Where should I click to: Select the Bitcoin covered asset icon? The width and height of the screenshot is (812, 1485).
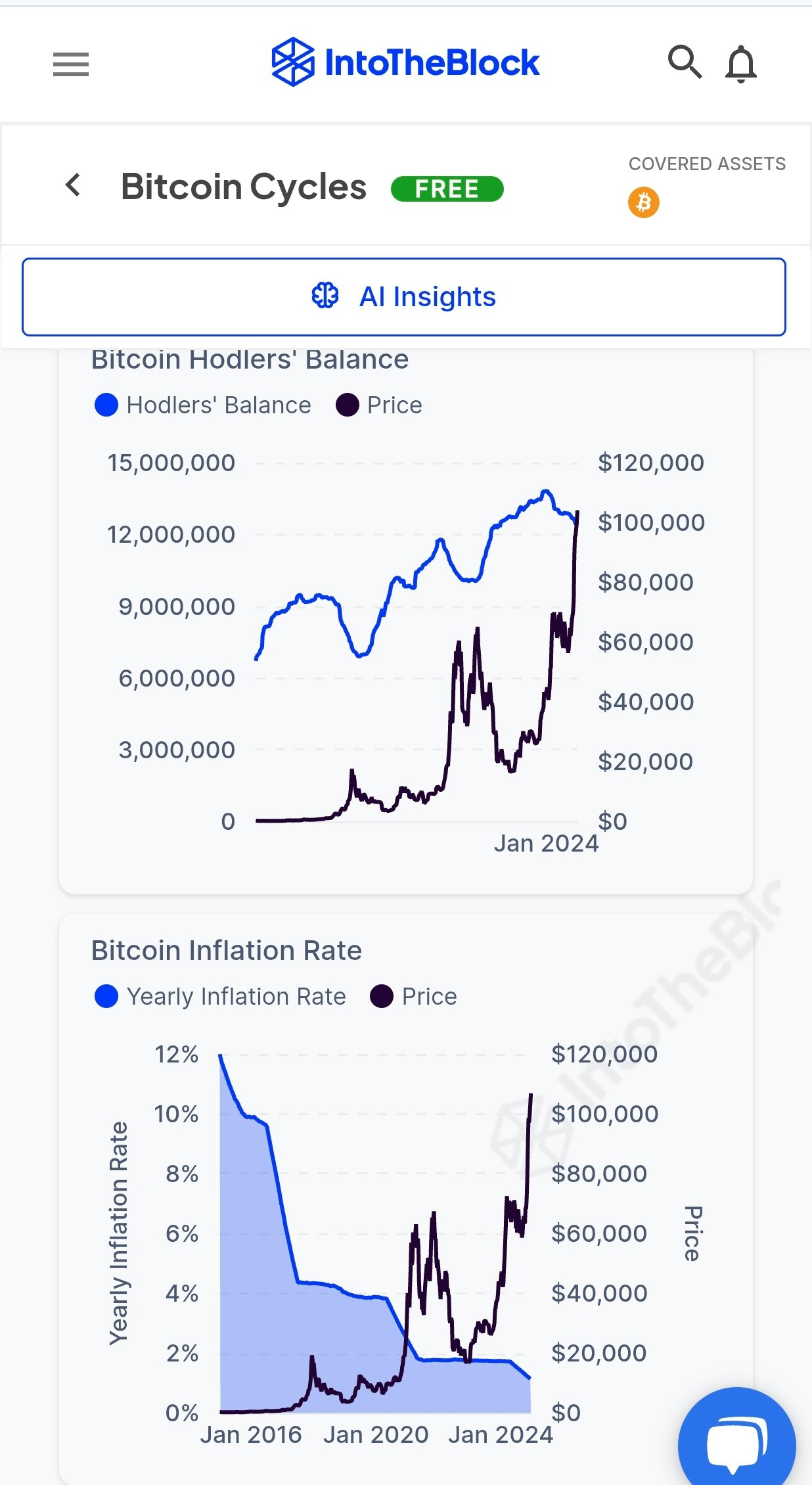(644, 202)
